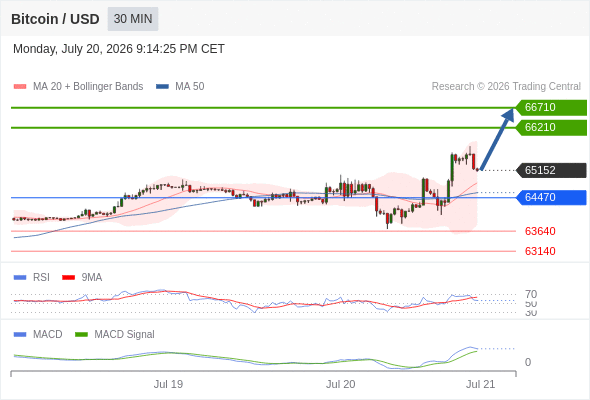Click the RSI blue legend marker
The height and width of the screenshot is (400, 590).
pos(20,278)
